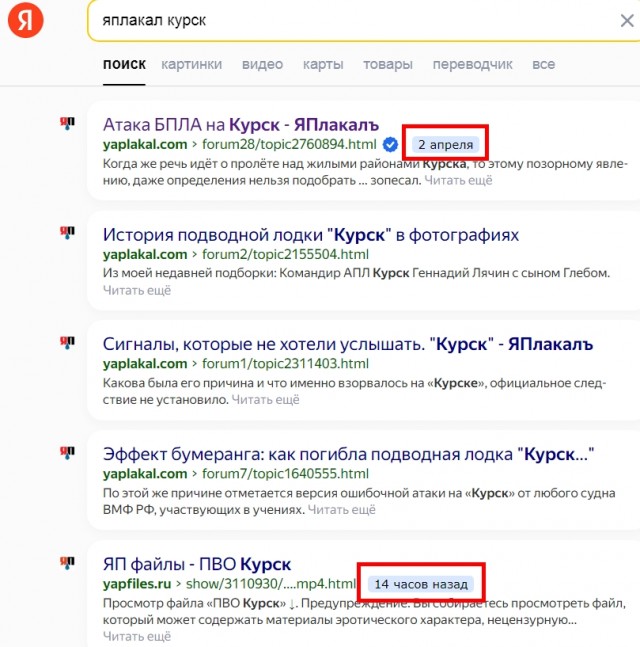The height and width of the screenshot is (647, 640).
Task: Click the favicon beside 'Сигналы, которые не хотели услышать'
Action: point(67,342)
